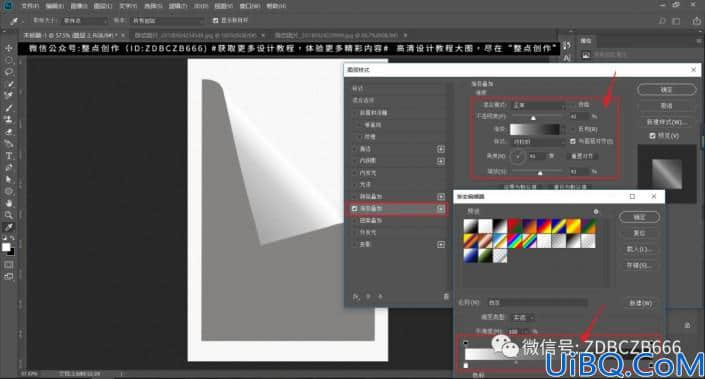Screen dimensions: 705x379
Task: Toggle Dither (仿色) checkbox
Action: click(x=572, y=104)
